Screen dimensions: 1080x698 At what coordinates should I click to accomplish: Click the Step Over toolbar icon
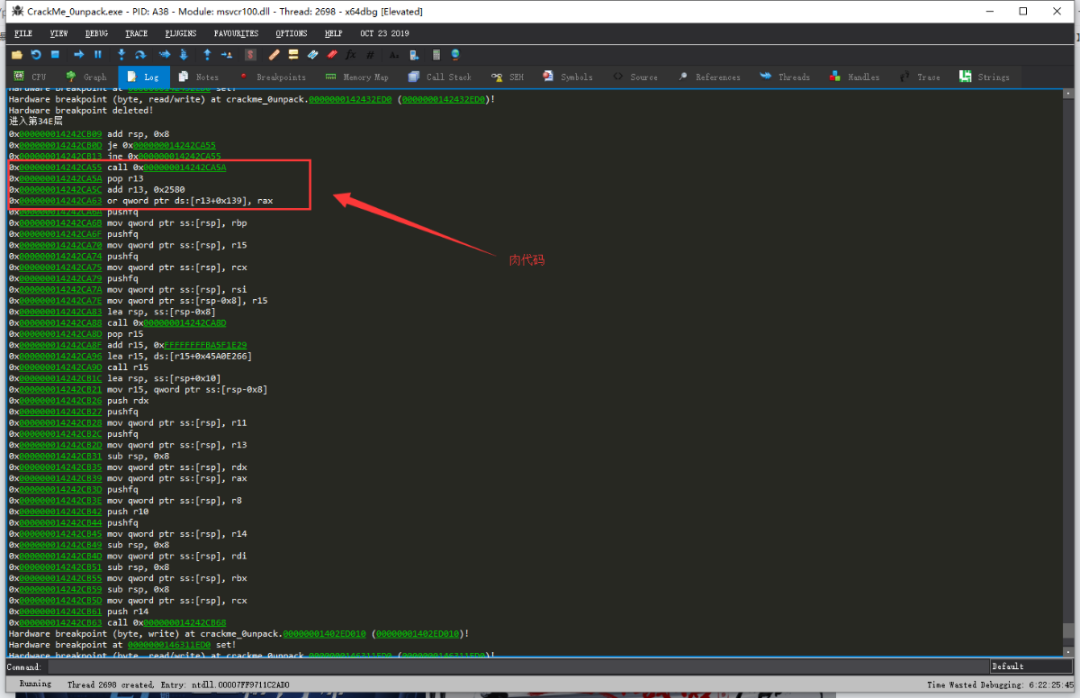coord(141,54)
